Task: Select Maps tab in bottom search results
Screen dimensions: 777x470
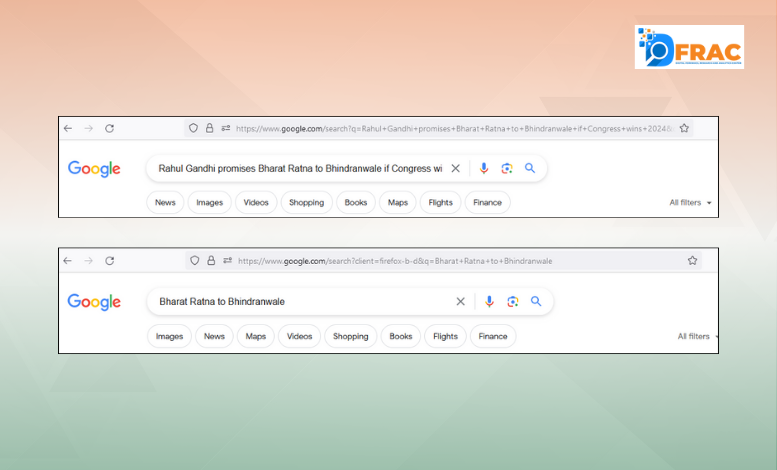Action: tap(256, 336)
